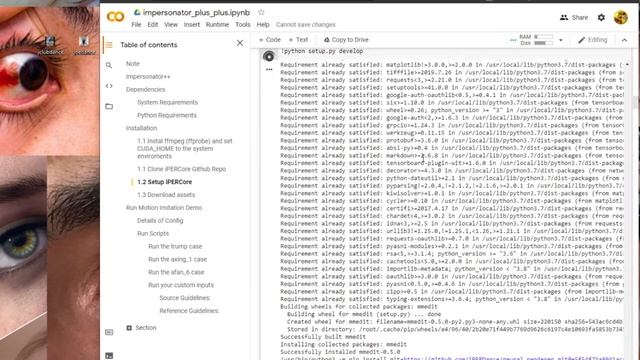This screenshot has height=360, width=640.
Task: Jump to System Requirements
Action: (167, 102)
